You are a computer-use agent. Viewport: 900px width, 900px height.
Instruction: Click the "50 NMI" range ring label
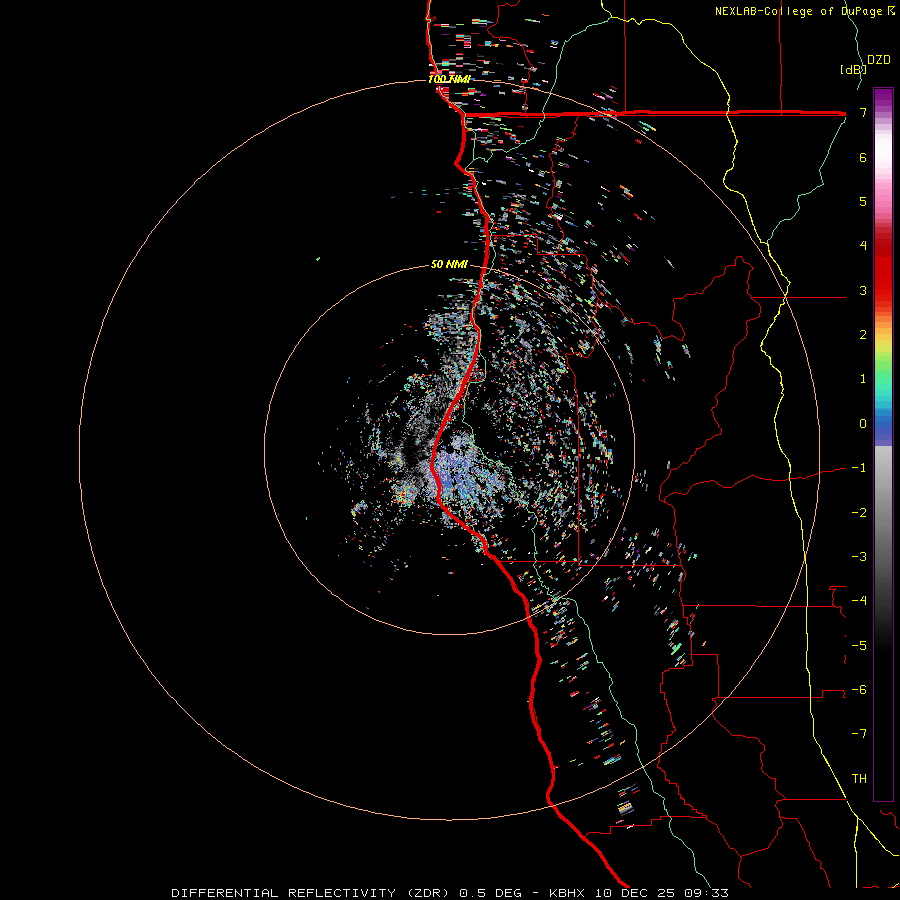[449, 265]
